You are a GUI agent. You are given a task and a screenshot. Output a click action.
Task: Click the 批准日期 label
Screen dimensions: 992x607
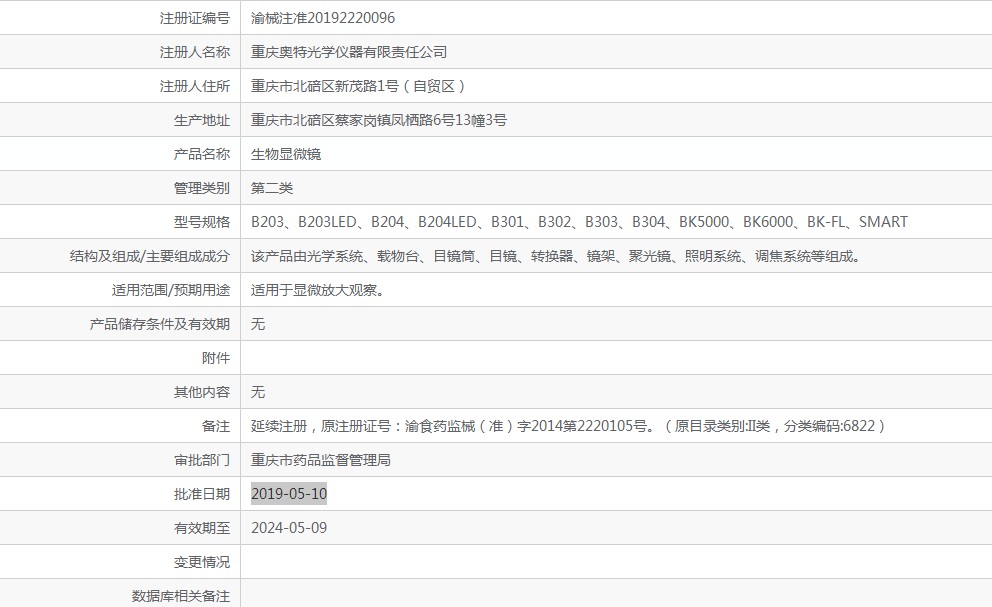pos(202,494)
